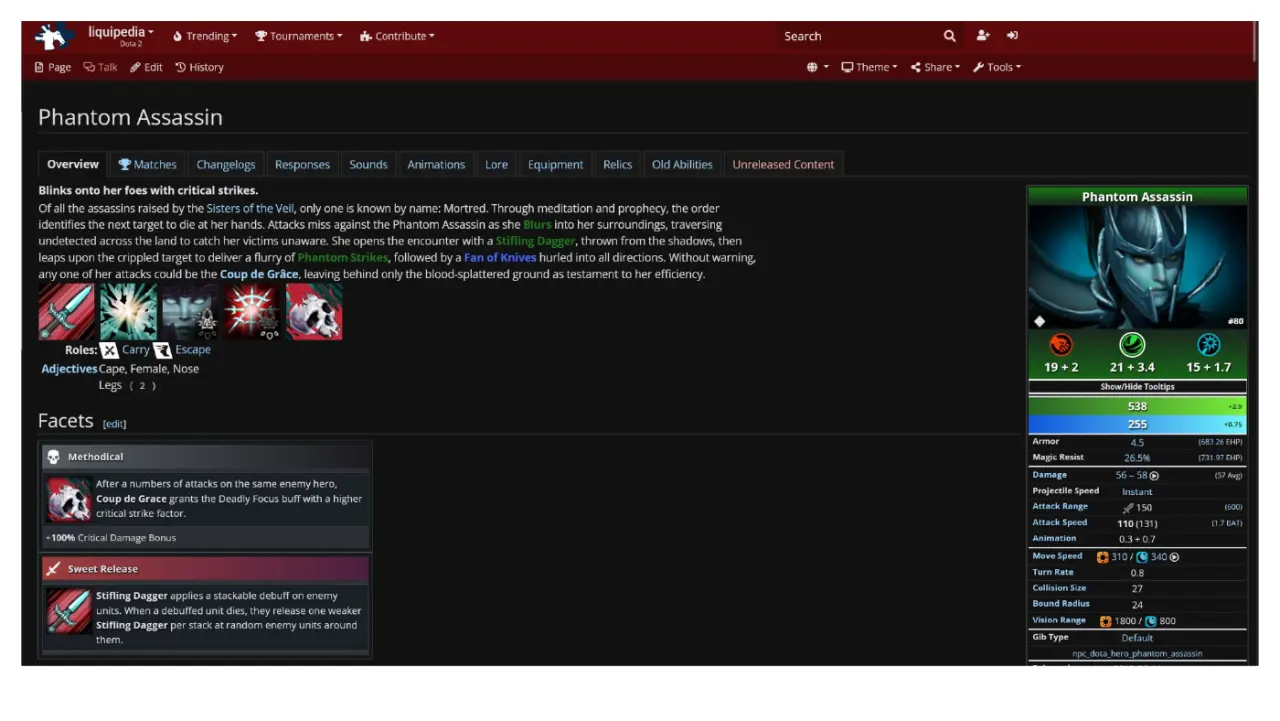Image resolution: width=1280 pixels, height=721 pixels.
Task: Click the Armor label in infobox
Action: click(x=1046, y=441)
